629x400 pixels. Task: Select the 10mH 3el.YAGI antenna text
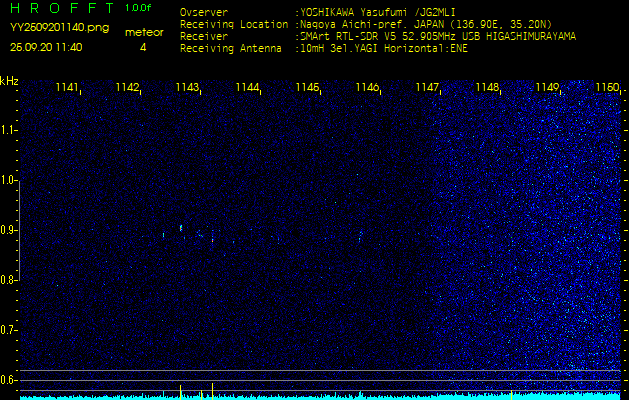(x=384, y=49)
